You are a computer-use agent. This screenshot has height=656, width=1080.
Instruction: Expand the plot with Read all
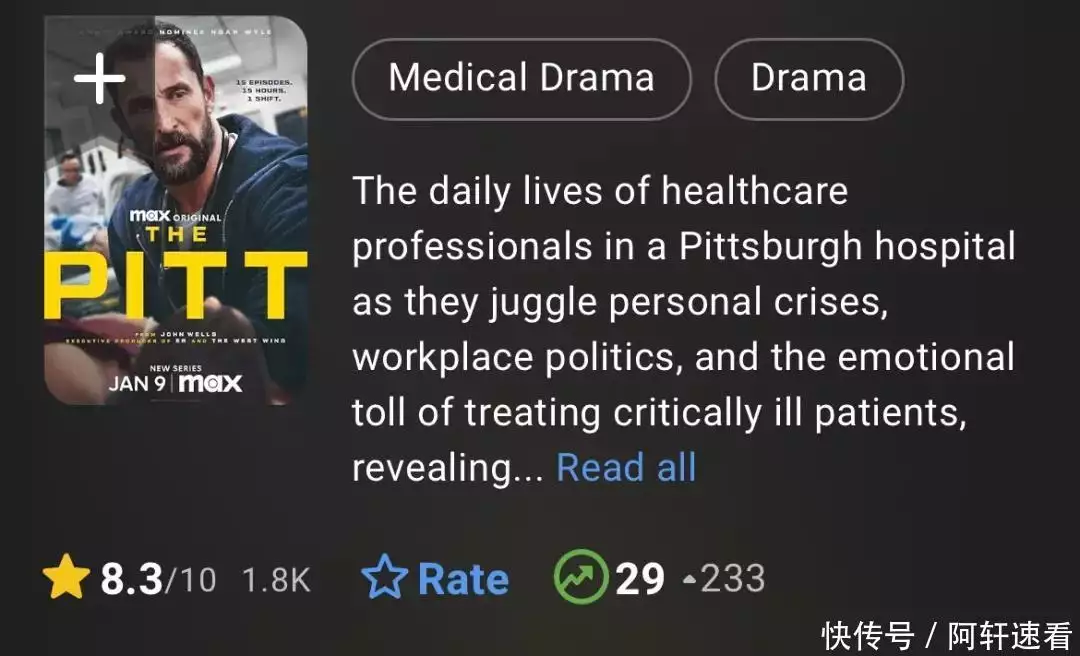[x=626, y=467]
